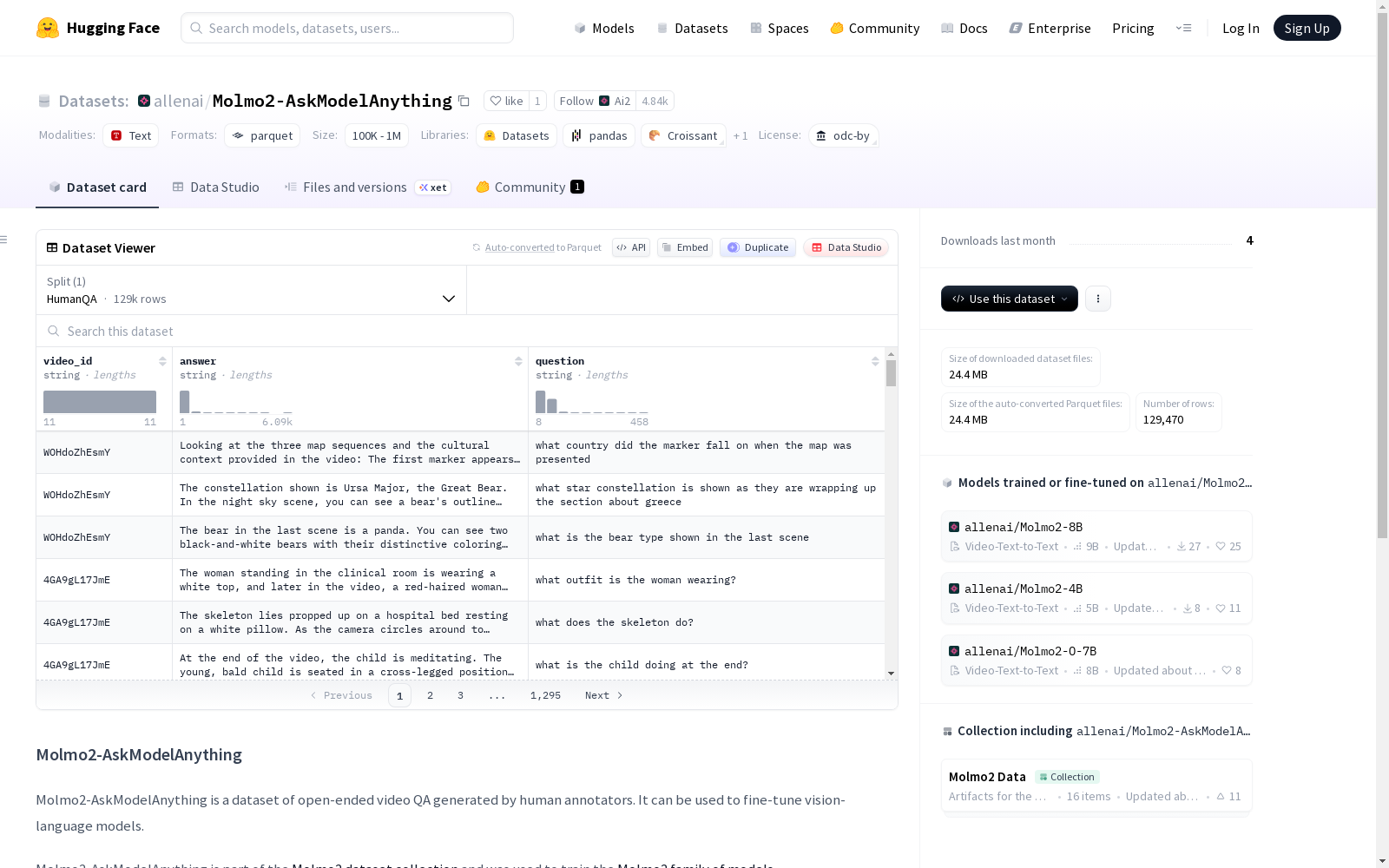Open the API button in viewer

point(631,247)
